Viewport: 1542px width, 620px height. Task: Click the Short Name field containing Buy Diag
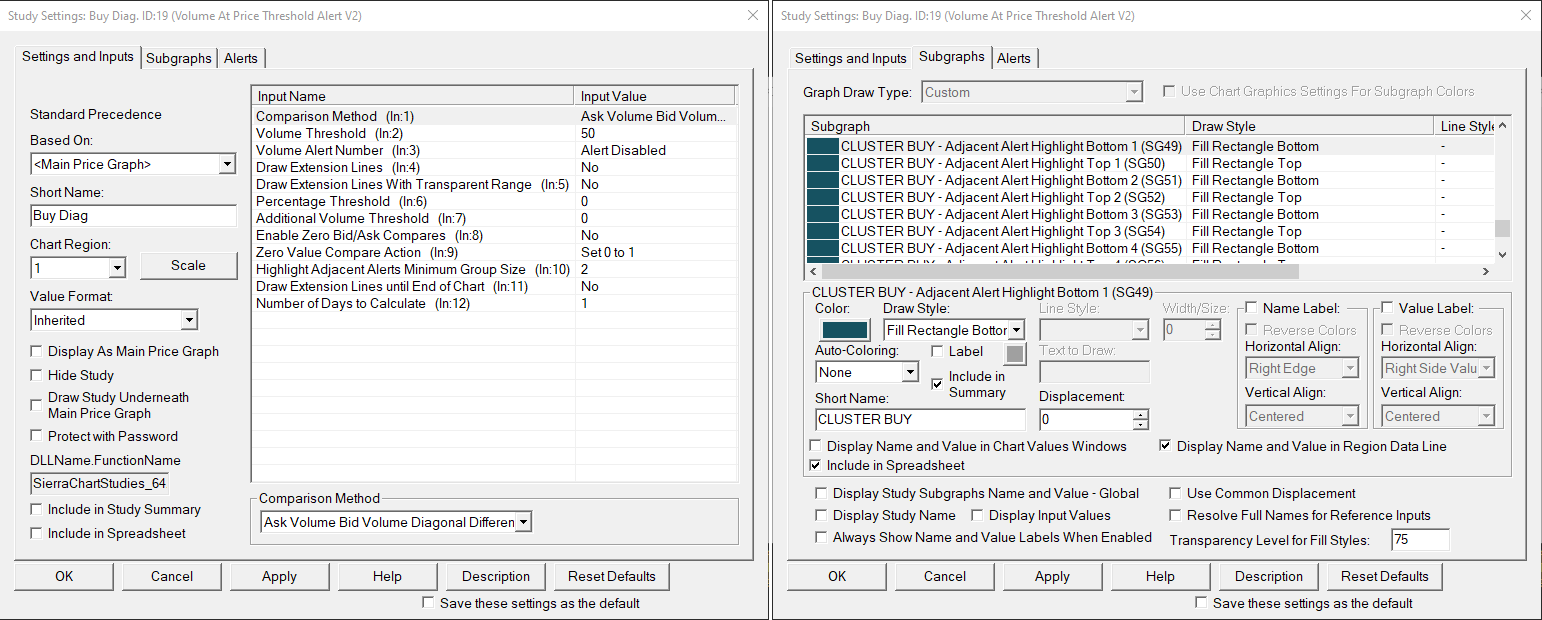[x=133, y=215]
